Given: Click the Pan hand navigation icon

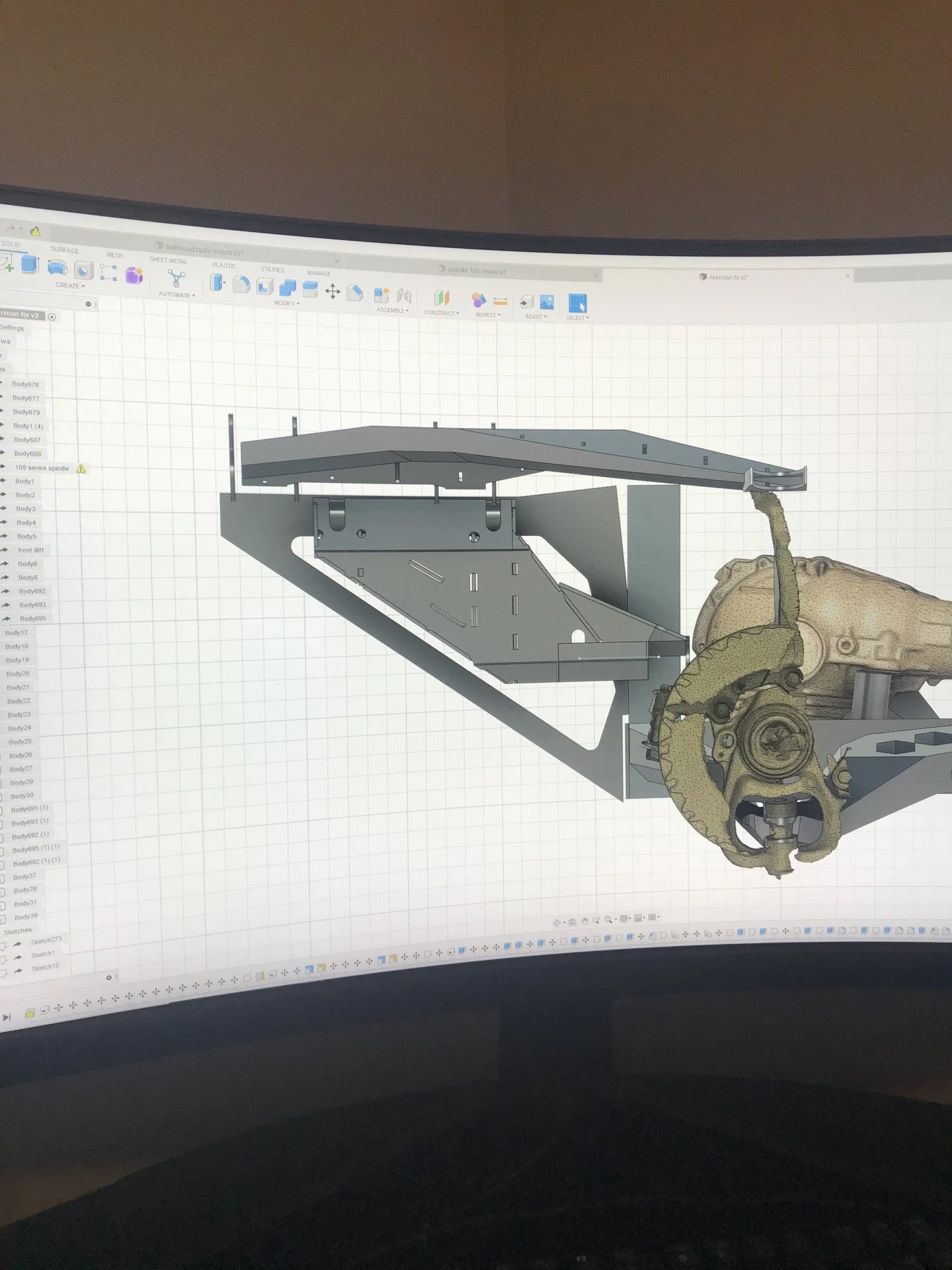Looking at the screenshot, I should pyautogui.click(x=584, y=921).
